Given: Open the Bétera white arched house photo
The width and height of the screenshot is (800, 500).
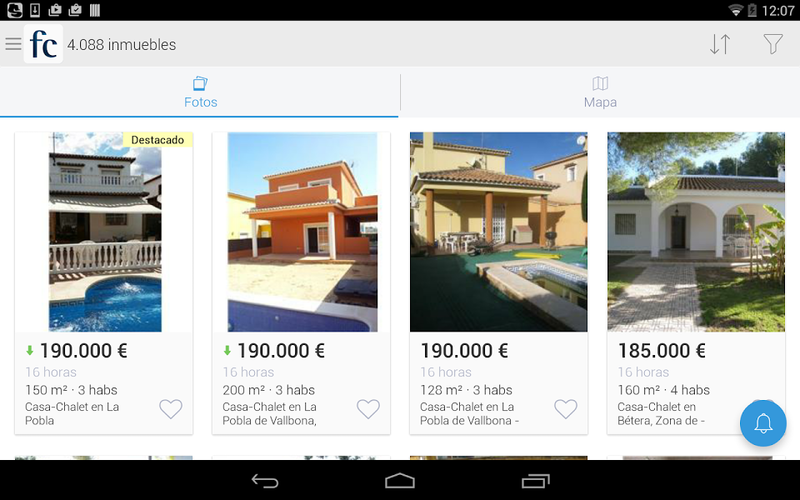Looking at the screenshot, I should click(x=696, y=232).
